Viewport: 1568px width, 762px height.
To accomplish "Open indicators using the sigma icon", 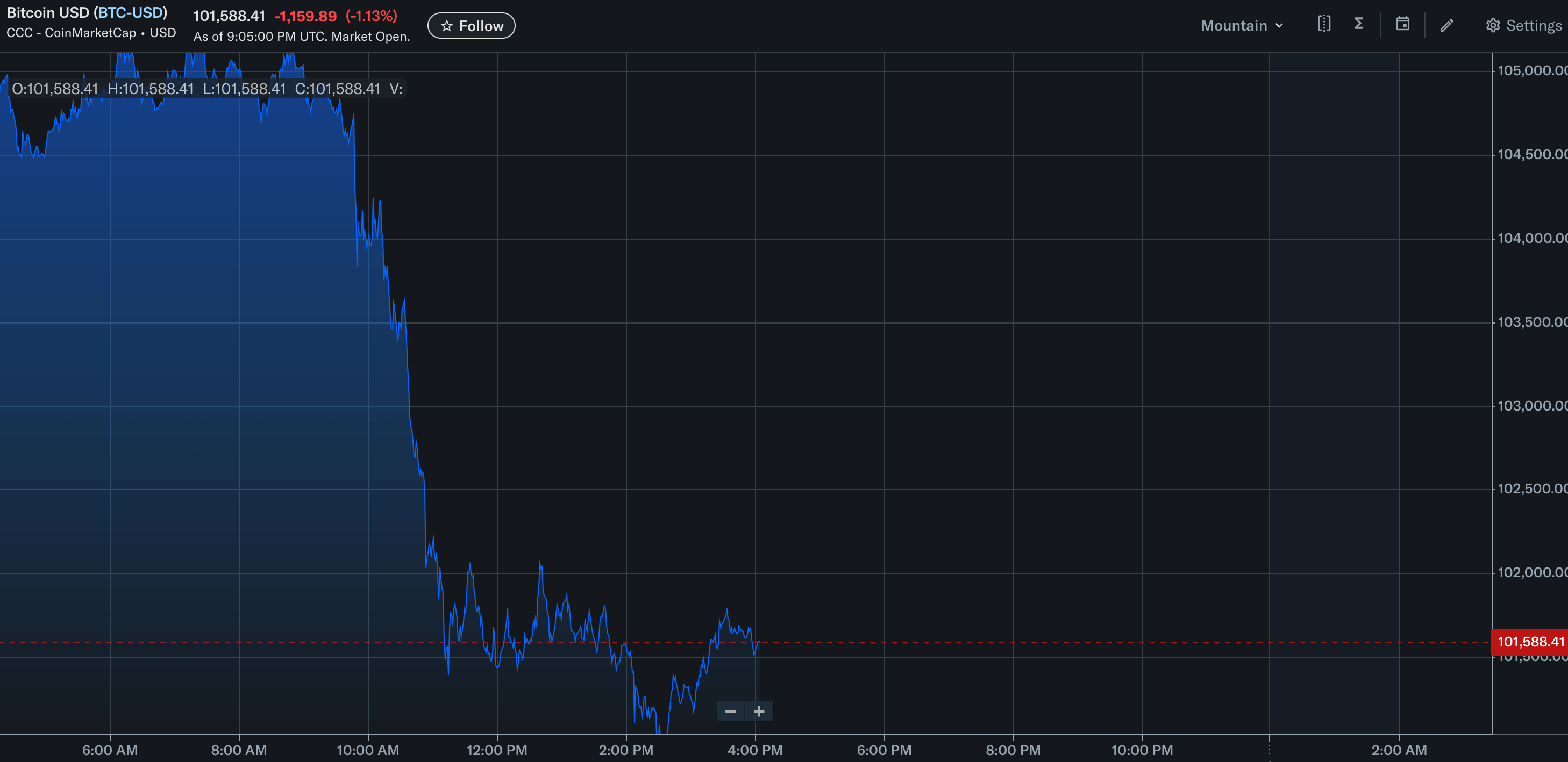I will [1359, 24].
